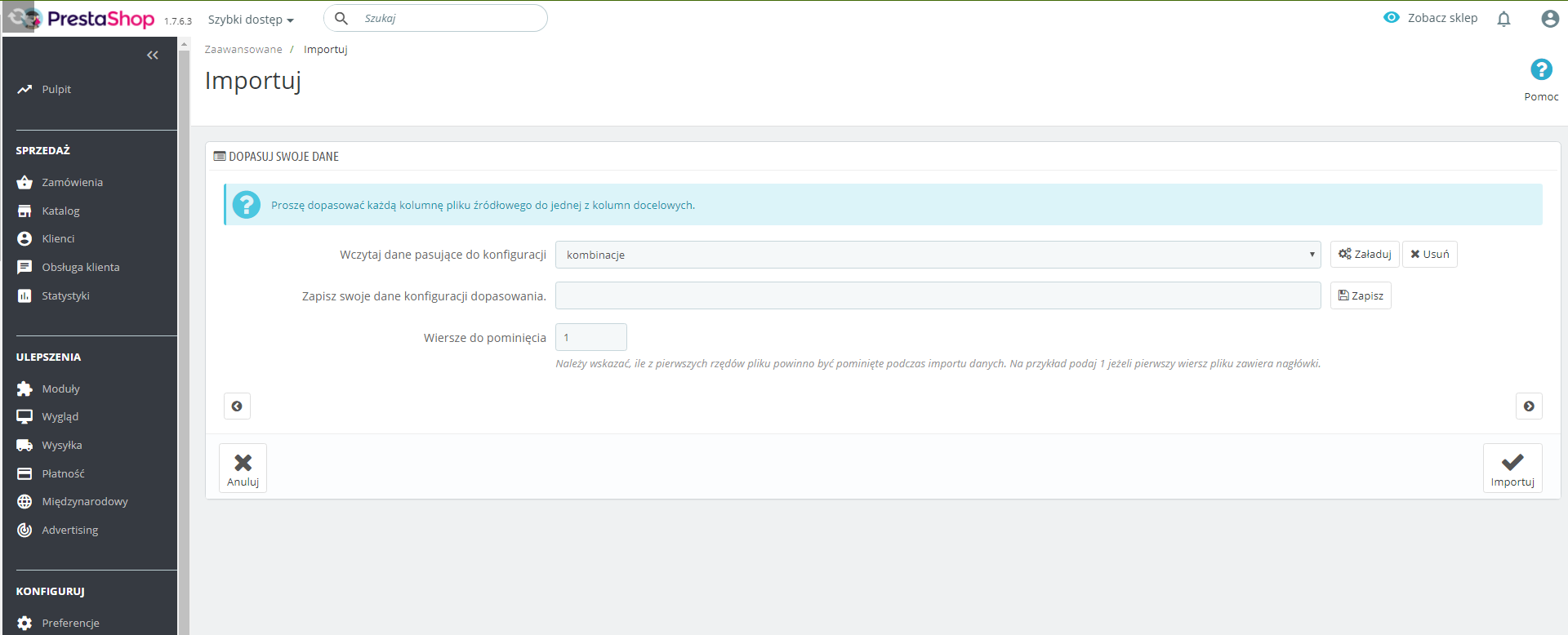Click the Obsługa klienta chat icon
The image size is (1568, 635).
point(24,267)
